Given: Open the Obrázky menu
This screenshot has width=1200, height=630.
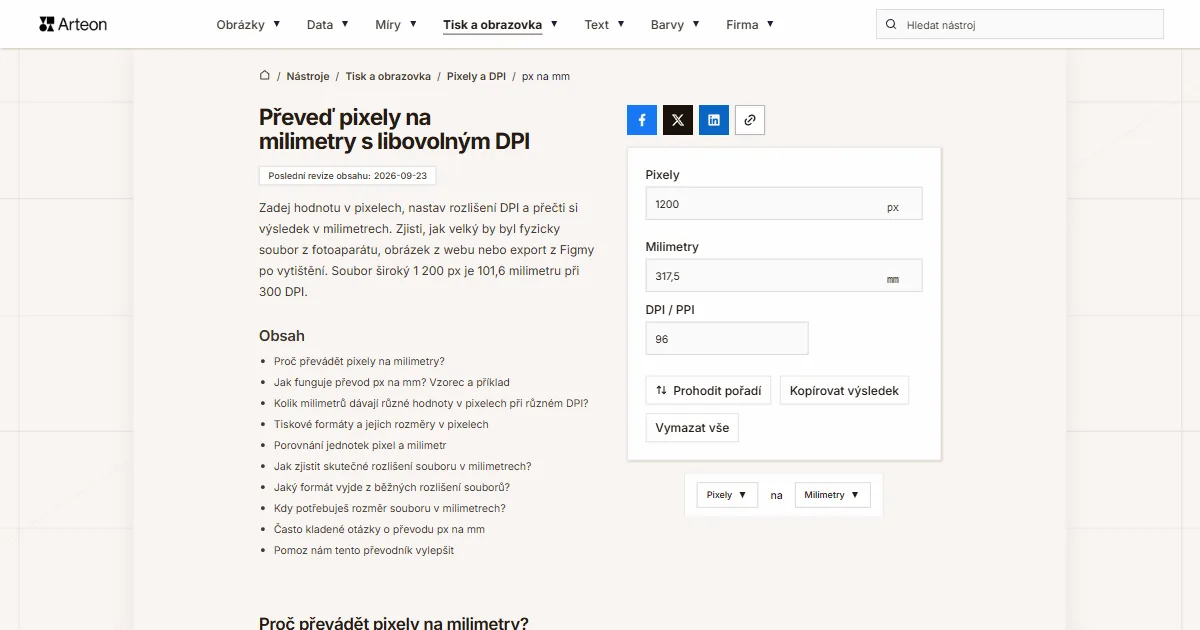Looking at the screenshot, I should (248, 24).
